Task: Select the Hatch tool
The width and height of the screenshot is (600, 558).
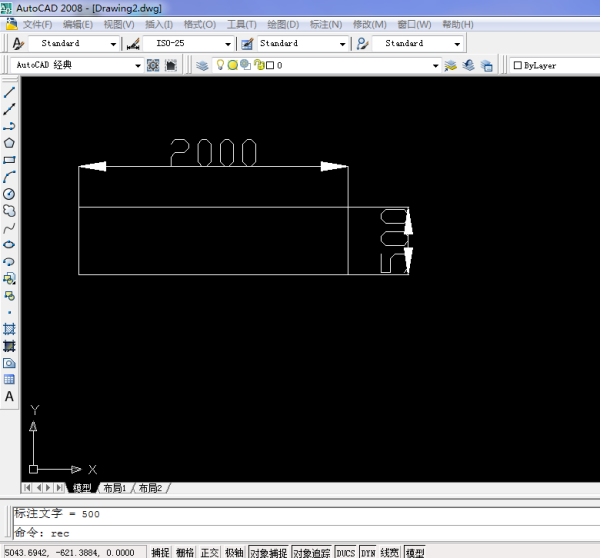Action: point(9,329)
